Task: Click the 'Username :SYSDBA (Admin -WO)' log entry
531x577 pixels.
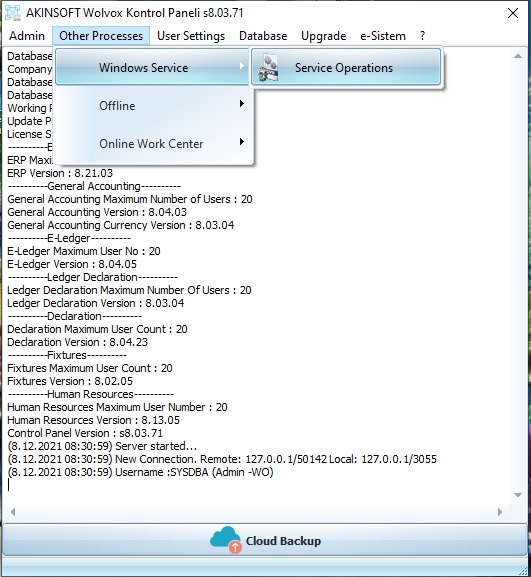Action: (x=140, y=472)
